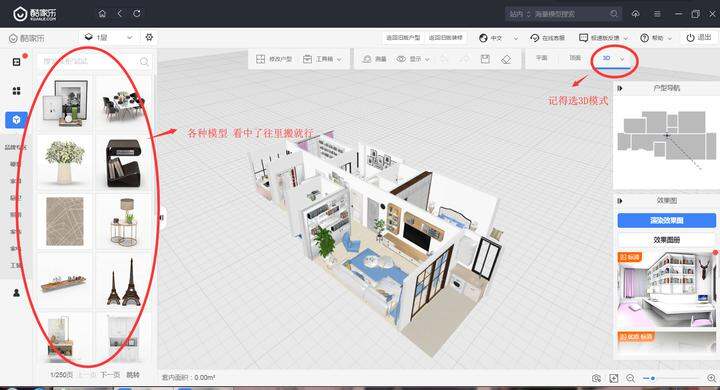The width and height of the screenshot is (720, 390).
Task: Open the 3D model library sidebar icon
Action: (x=16, y=120)
